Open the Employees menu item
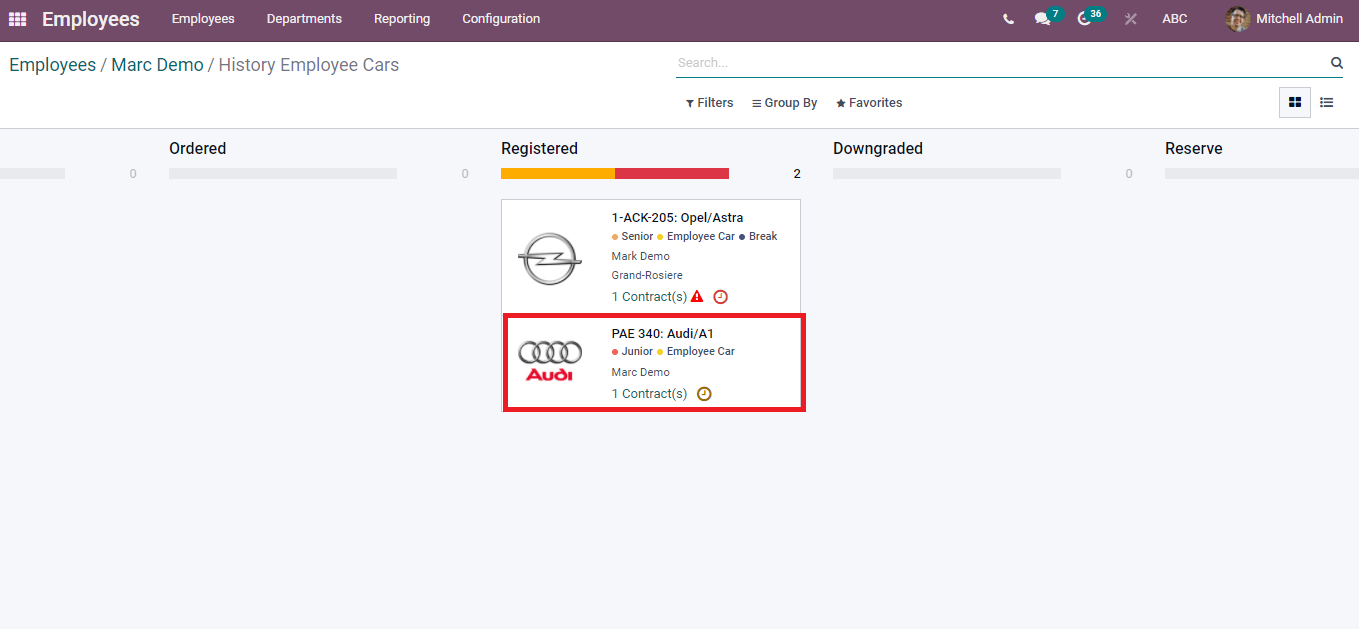This screenshot has height=629, width=1359. [x=203, y=19]
